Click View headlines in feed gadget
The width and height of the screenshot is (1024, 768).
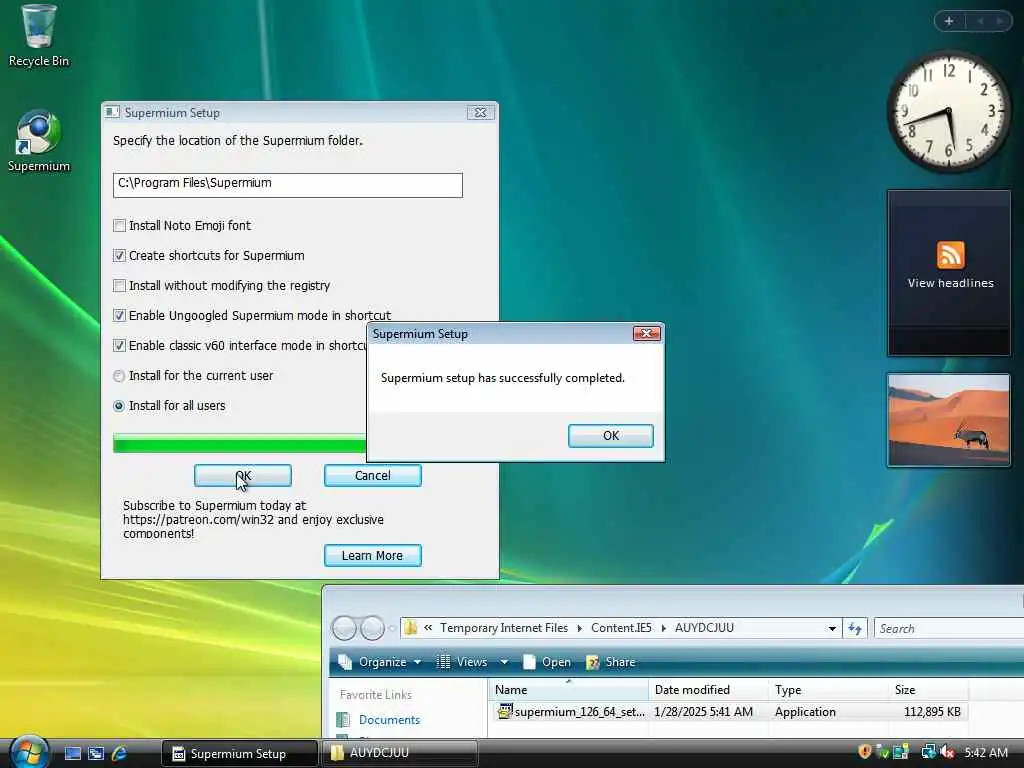point(950,283)
